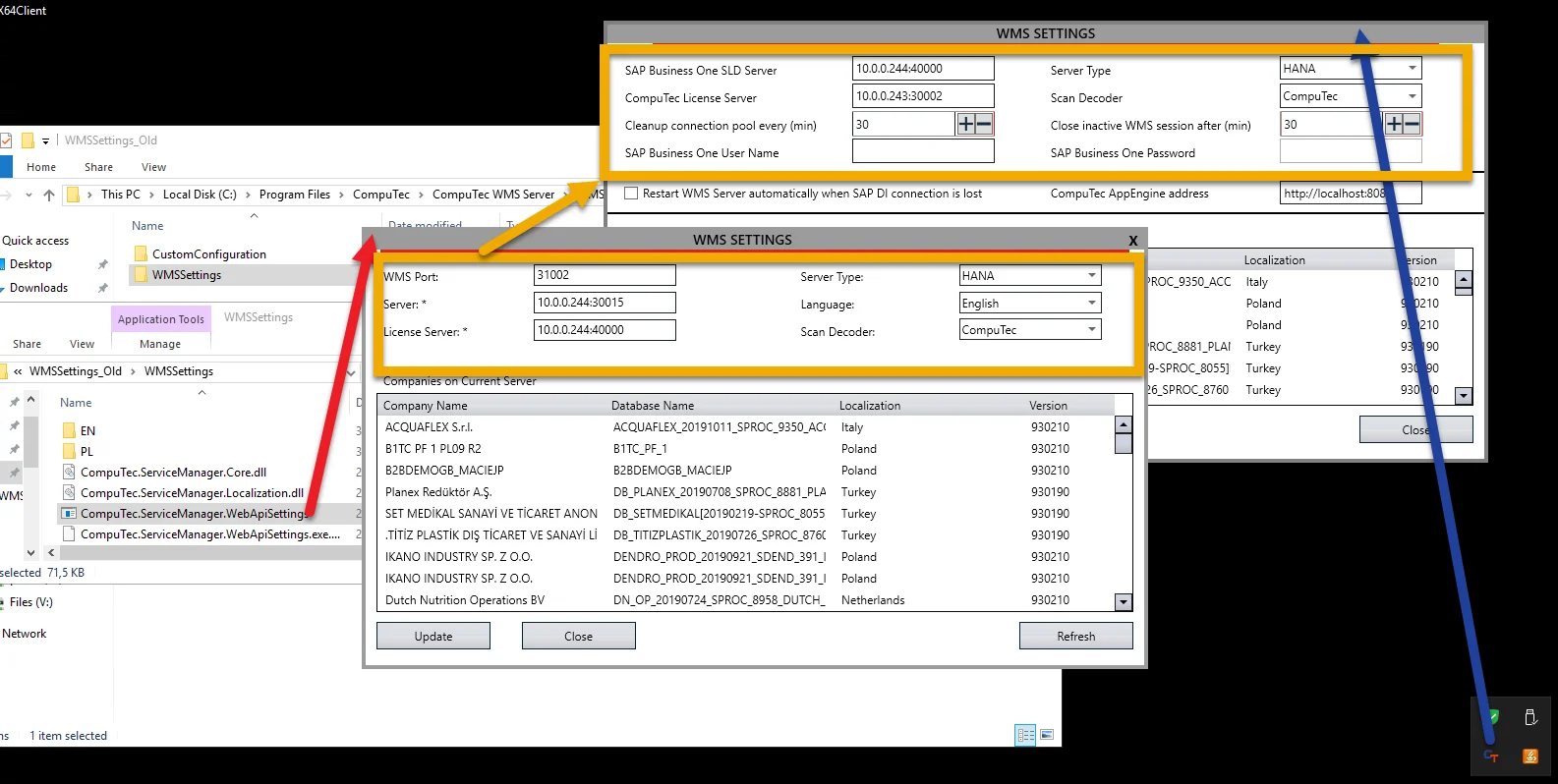Image resolution: width=1558 pixels, height=784 pixels.
Task: Open the Home ribbon tab
Action: [x=41, y=167]
